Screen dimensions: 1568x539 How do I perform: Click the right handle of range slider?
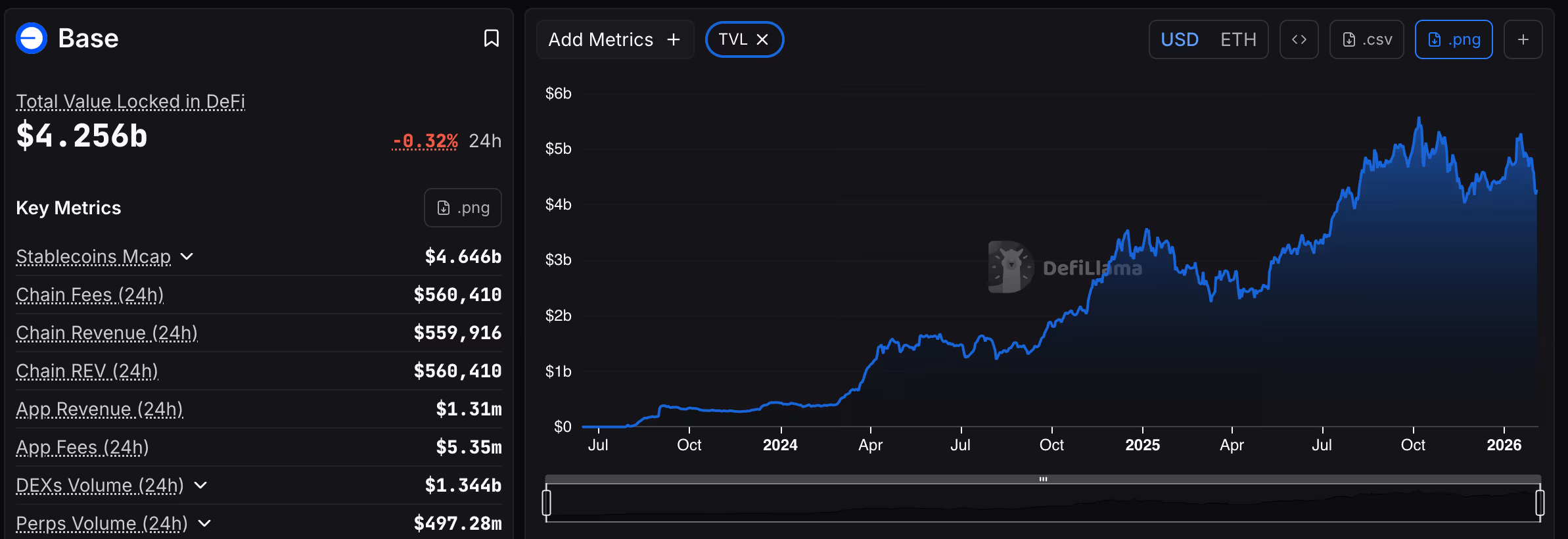point(1540,503)
